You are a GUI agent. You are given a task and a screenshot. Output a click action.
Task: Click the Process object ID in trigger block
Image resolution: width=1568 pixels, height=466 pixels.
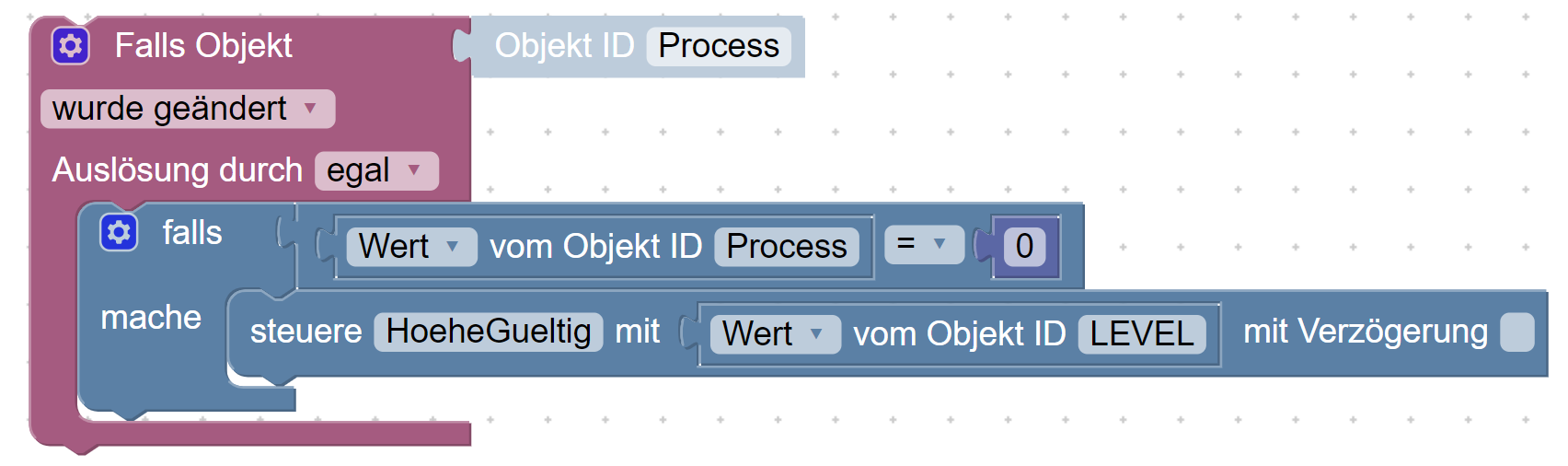(x=719, y=46)
